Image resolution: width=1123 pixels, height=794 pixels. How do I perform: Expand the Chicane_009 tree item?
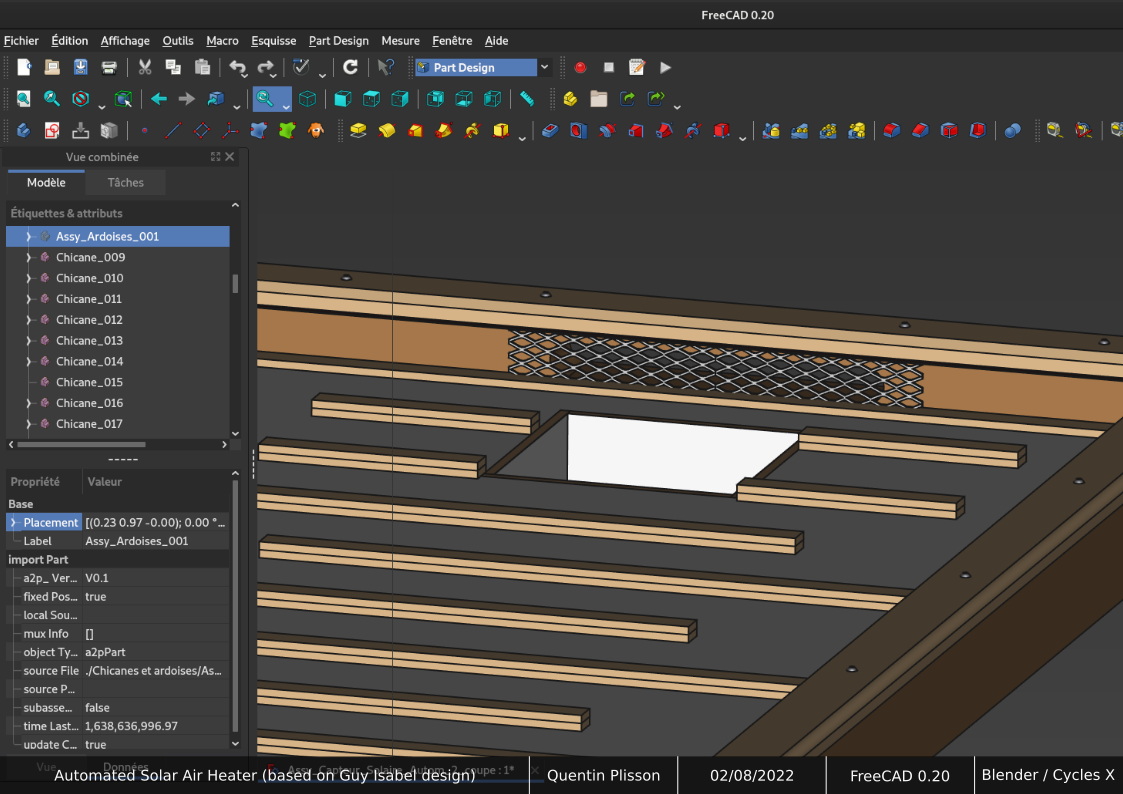pos(29,257)
